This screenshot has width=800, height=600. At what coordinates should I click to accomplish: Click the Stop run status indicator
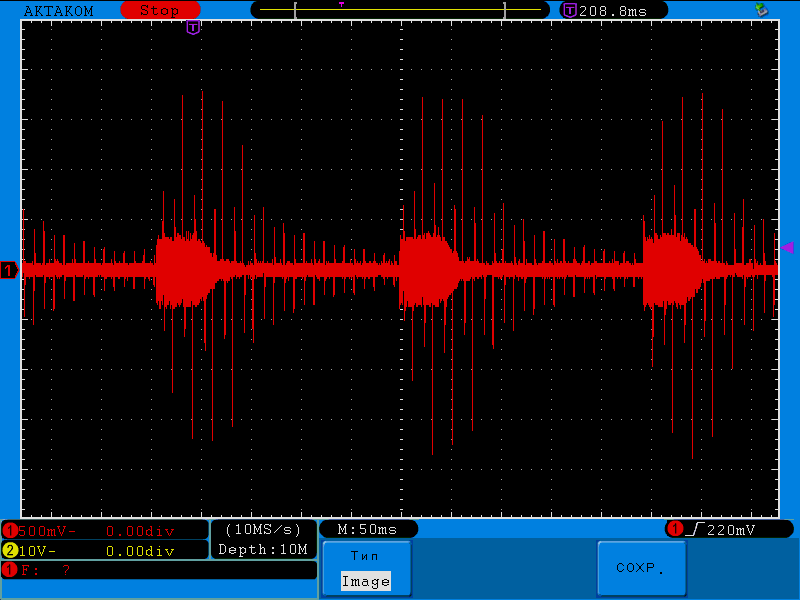point(160,10)
